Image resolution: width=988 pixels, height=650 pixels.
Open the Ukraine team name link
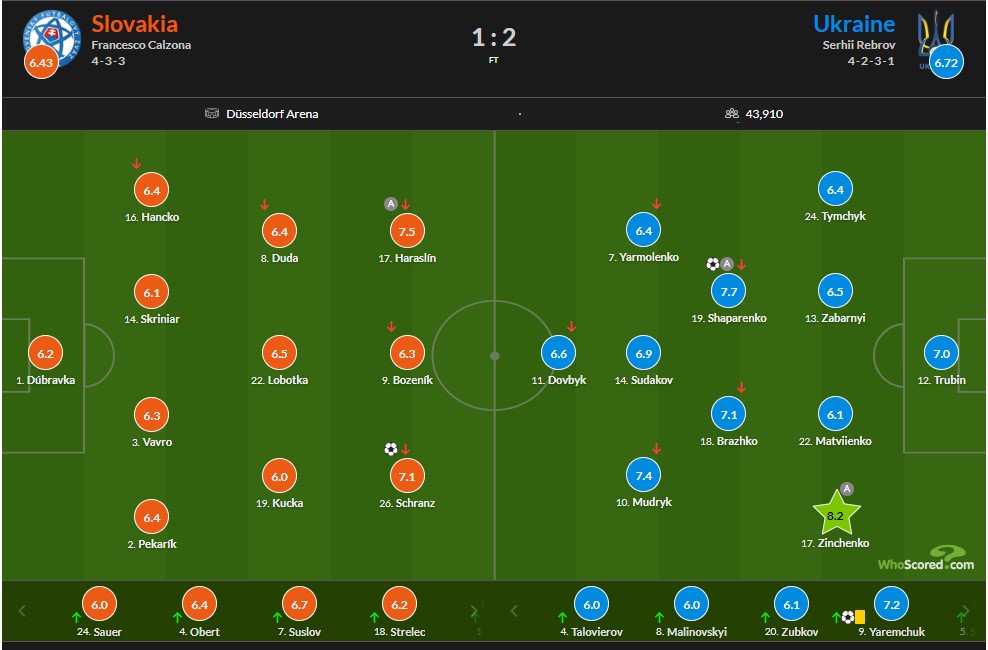tap(854, 24)
